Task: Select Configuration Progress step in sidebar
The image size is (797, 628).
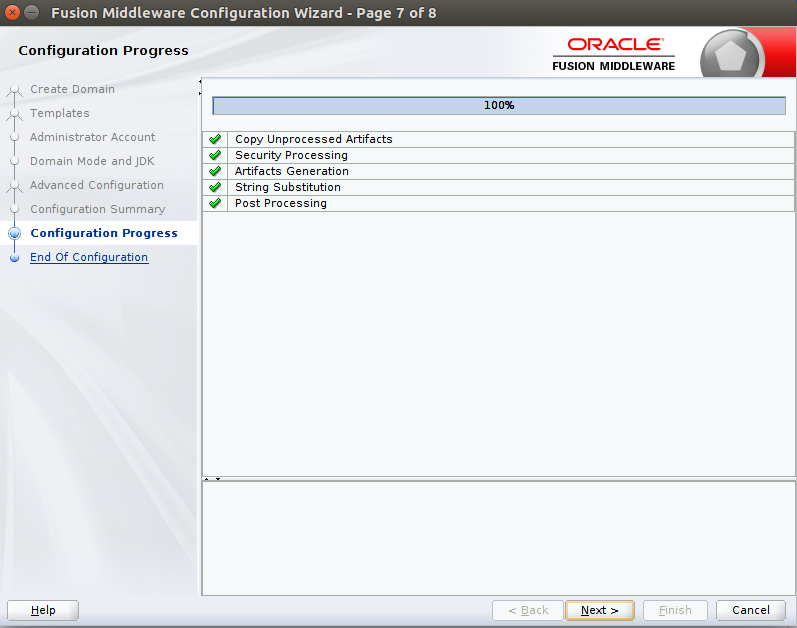Action: click(x=104, y=233)
